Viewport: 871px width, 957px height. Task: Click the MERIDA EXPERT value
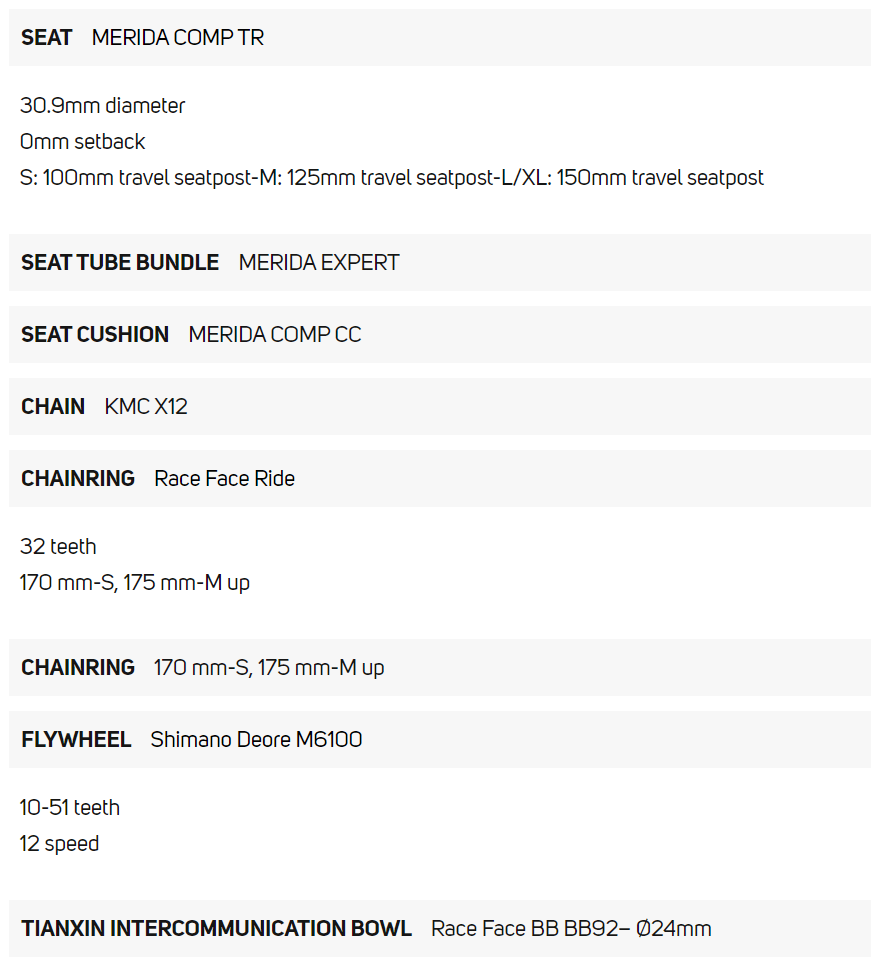tap(319, 262)
